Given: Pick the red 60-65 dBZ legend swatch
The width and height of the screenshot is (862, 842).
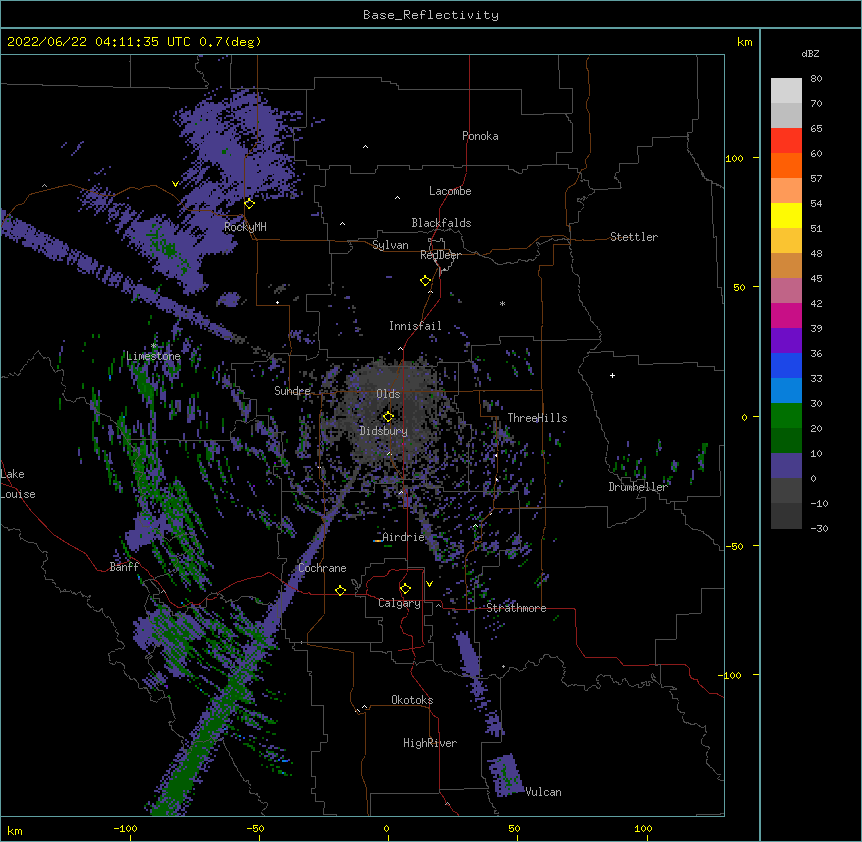Looking at the screenshot, I should 786,141.
